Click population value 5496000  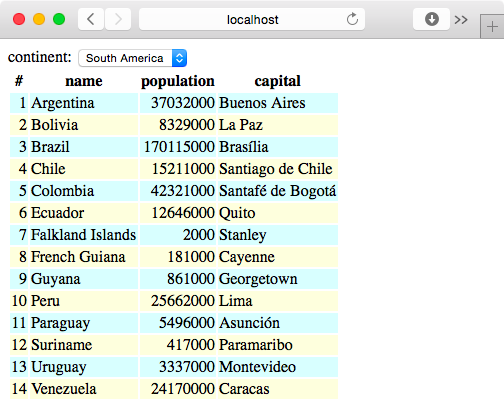(178, 323)
